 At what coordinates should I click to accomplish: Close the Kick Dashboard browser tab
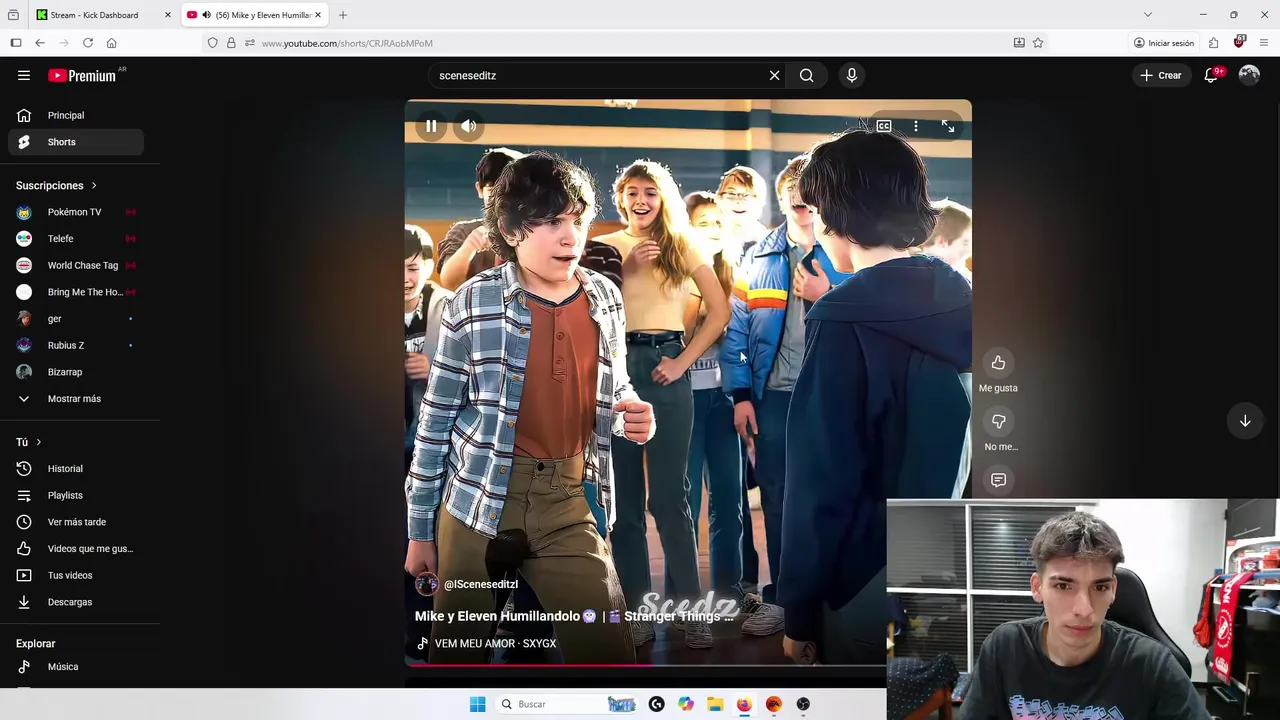[167, 15]
